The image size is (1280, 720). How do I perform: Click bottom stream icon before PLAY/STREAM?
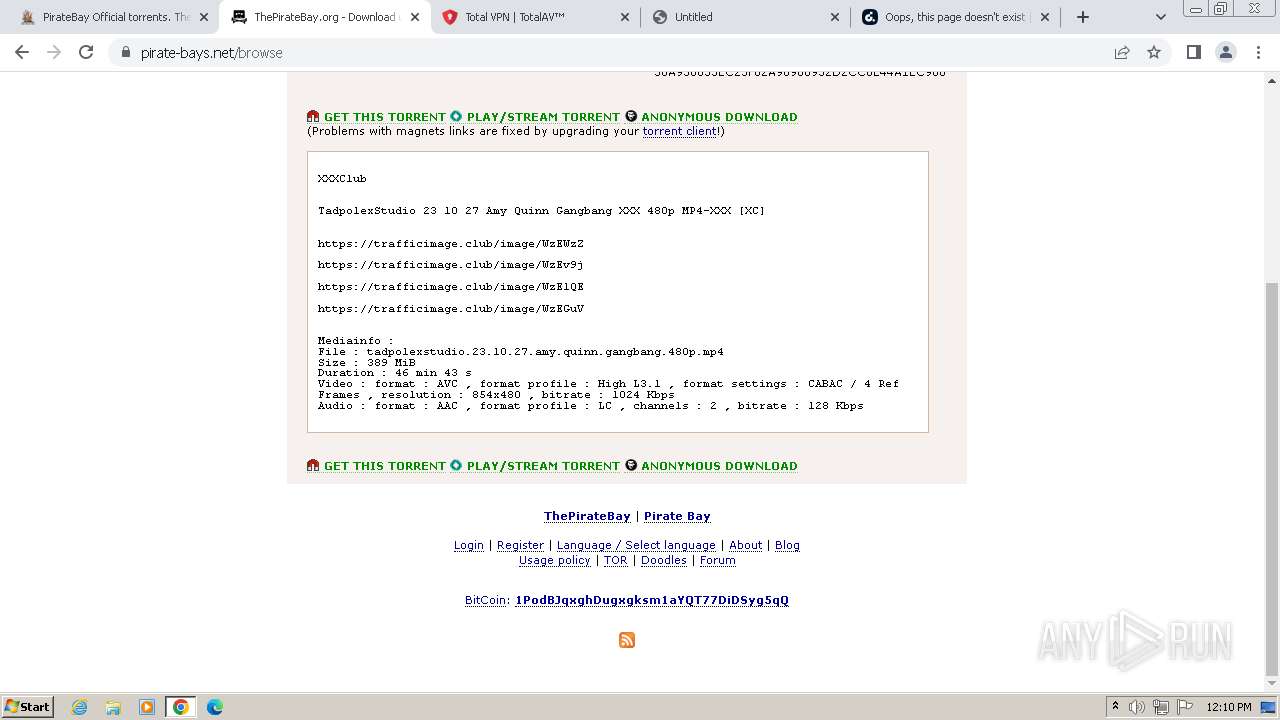(x=456, y=466)
